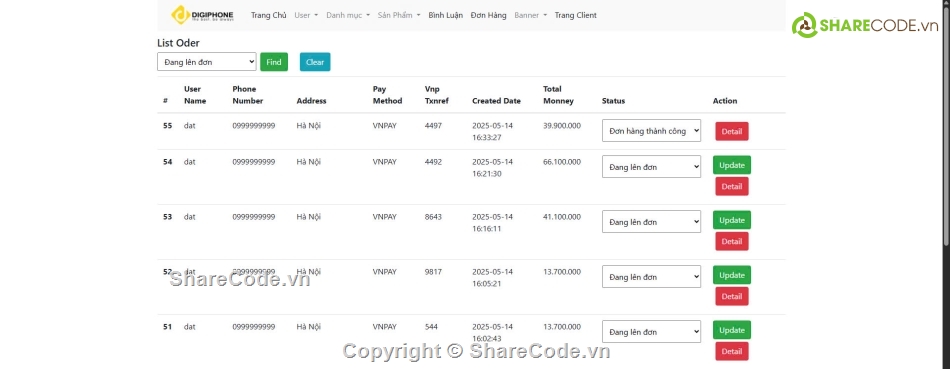Show Detail for order 53
The image size is (950, 369).
(x=732, y=241)
